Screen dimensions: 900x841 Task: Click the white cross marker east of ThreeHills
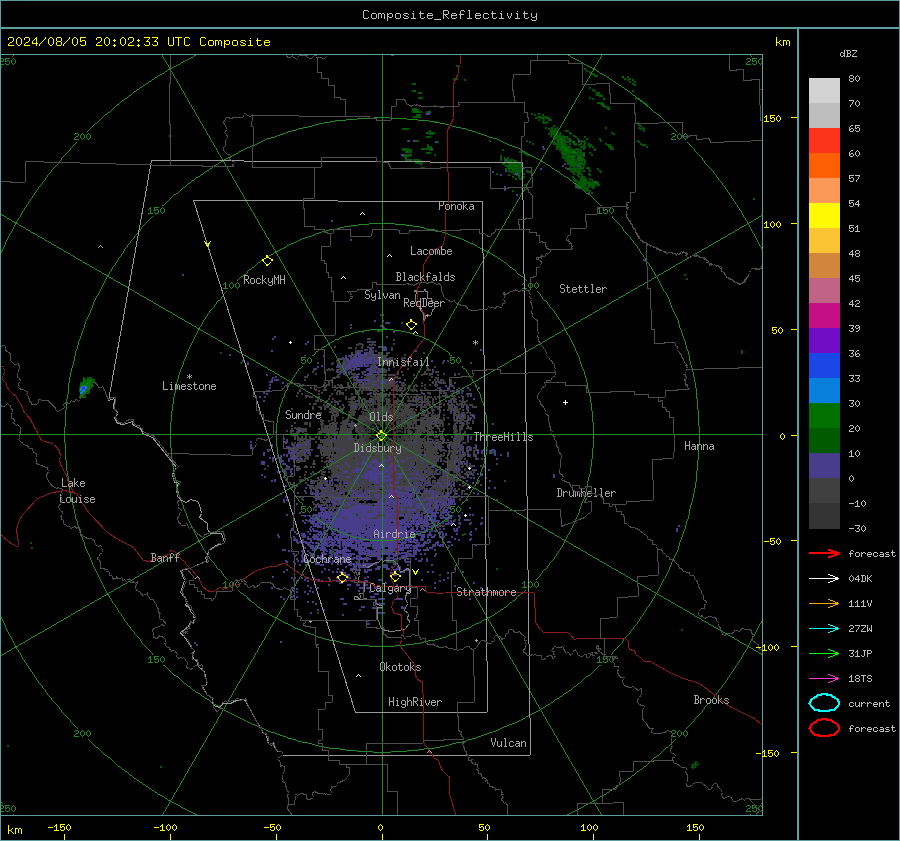tap(565, 402)
